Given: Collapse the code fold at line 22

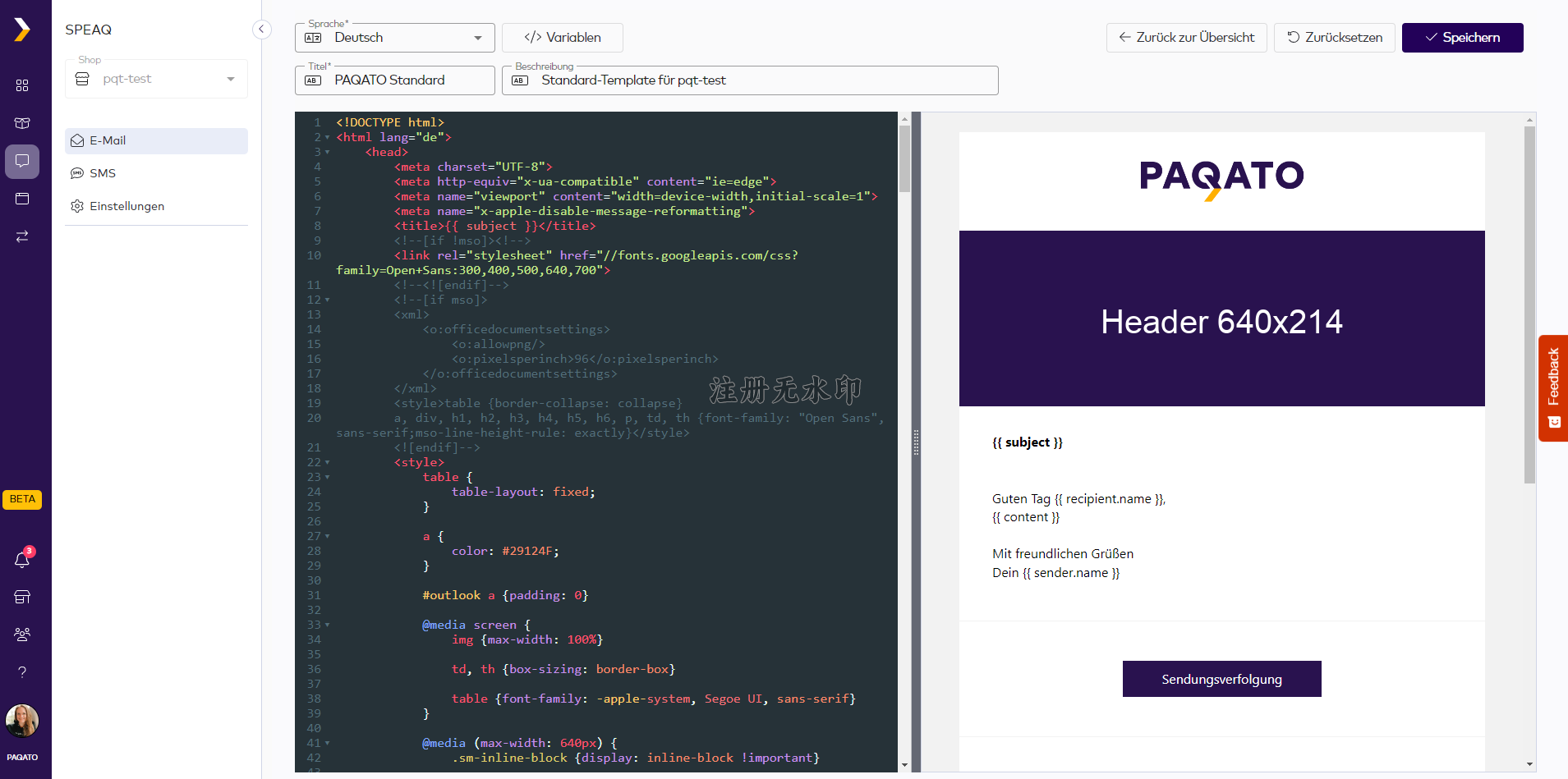Looking at the screenshot, I should (328, 462).
